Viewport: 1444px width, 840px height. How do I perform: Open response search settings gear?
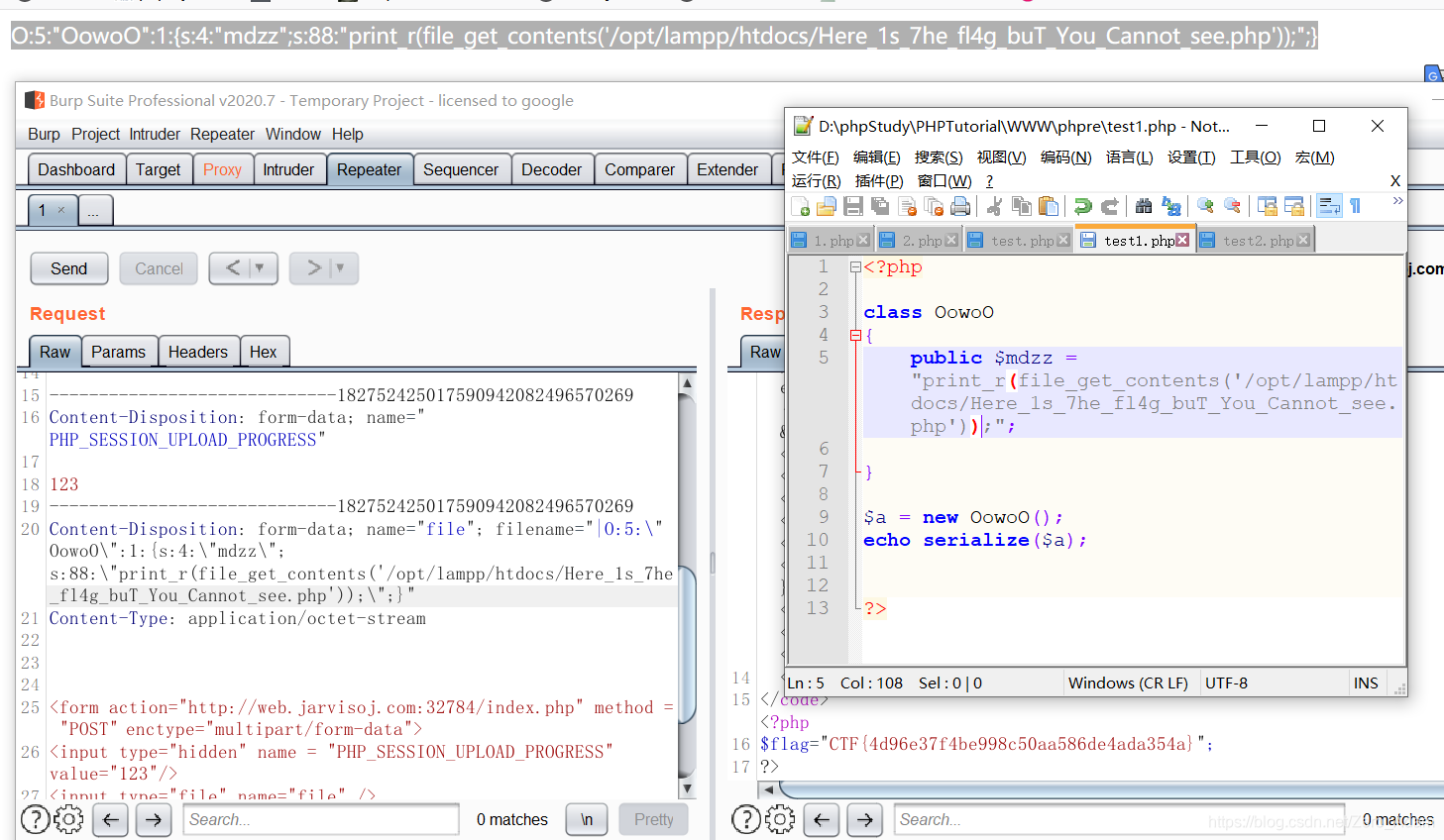(x=780, y=819)
